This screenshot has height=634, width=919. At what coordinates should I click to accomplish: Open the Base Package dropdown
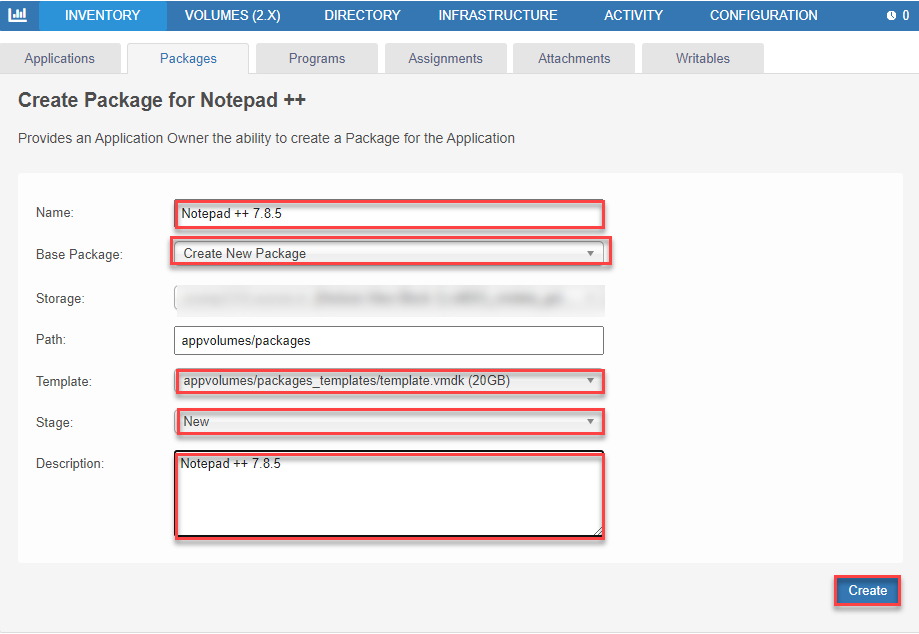pyautogui.click(x=390, y=252)
